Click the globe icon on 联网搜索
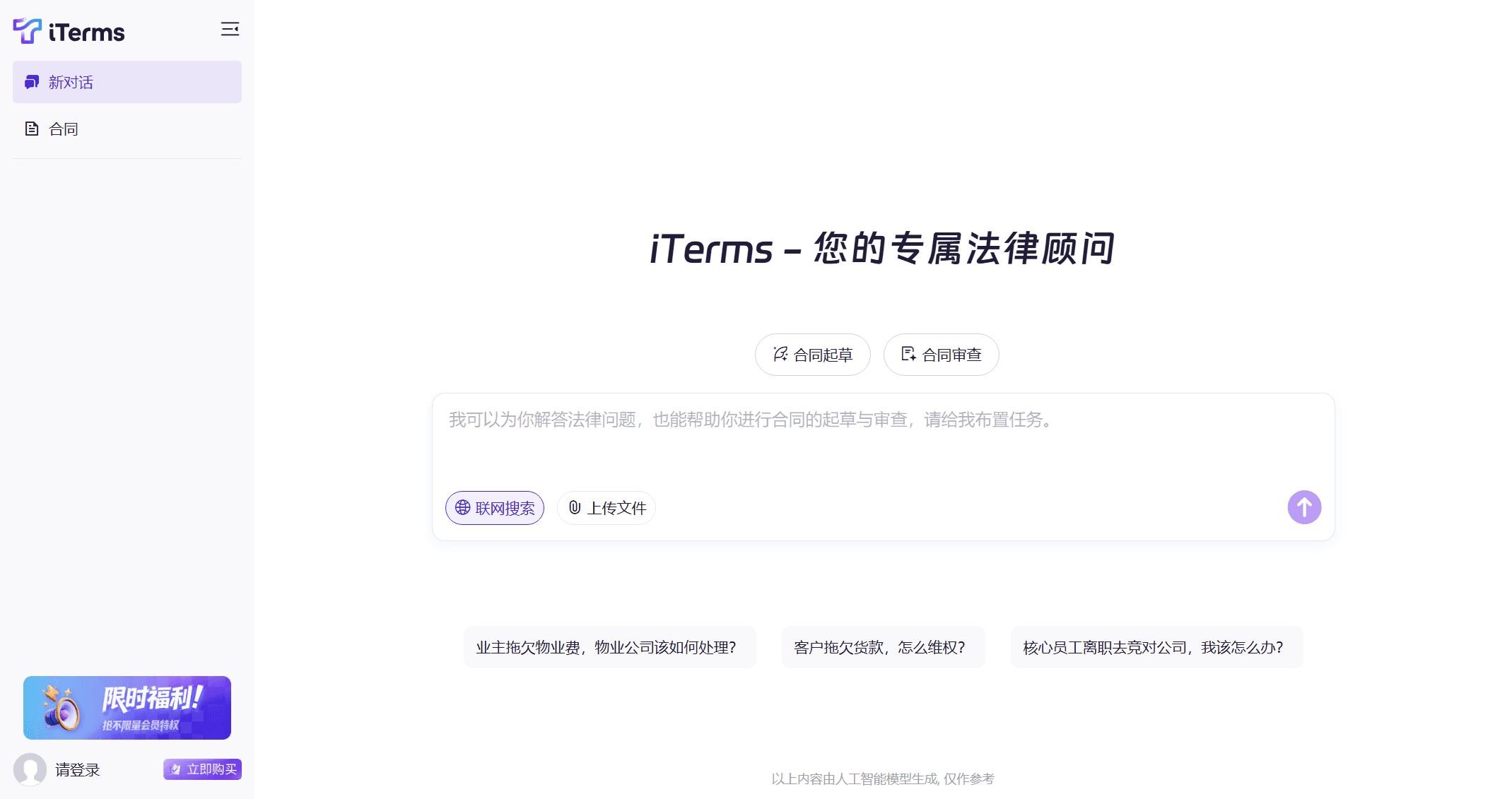 (x=463, y=507)
